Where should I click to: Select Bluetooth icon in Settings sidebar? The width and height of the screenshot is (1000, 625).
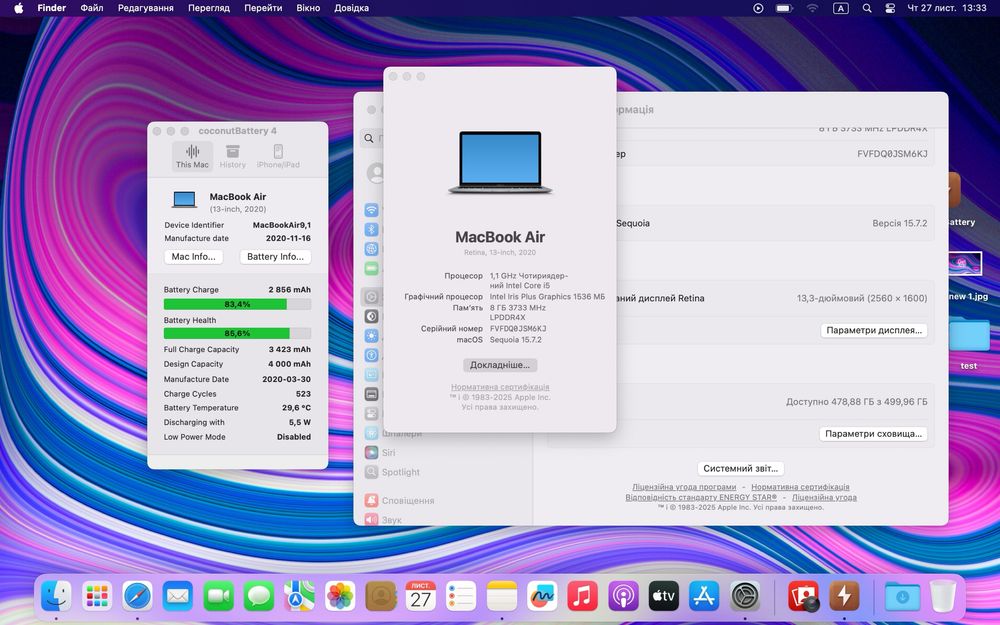tap(372, 230)
